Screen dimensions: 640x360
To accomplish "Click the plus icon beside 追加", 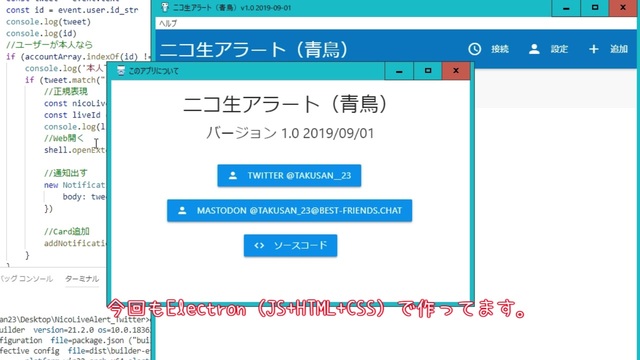I will tap(593, 49).
